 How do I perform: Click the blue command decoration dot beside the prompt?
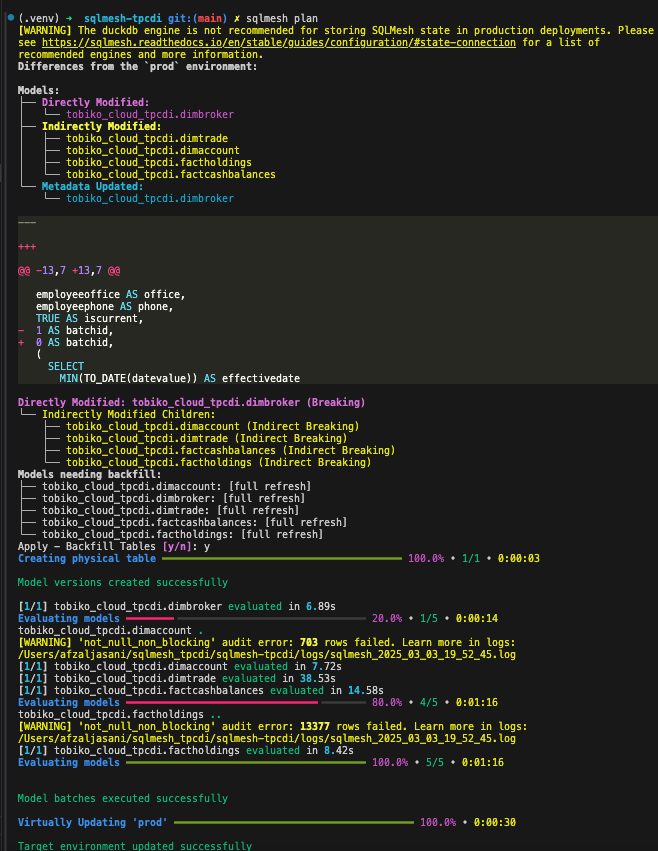tap(11, 18)
